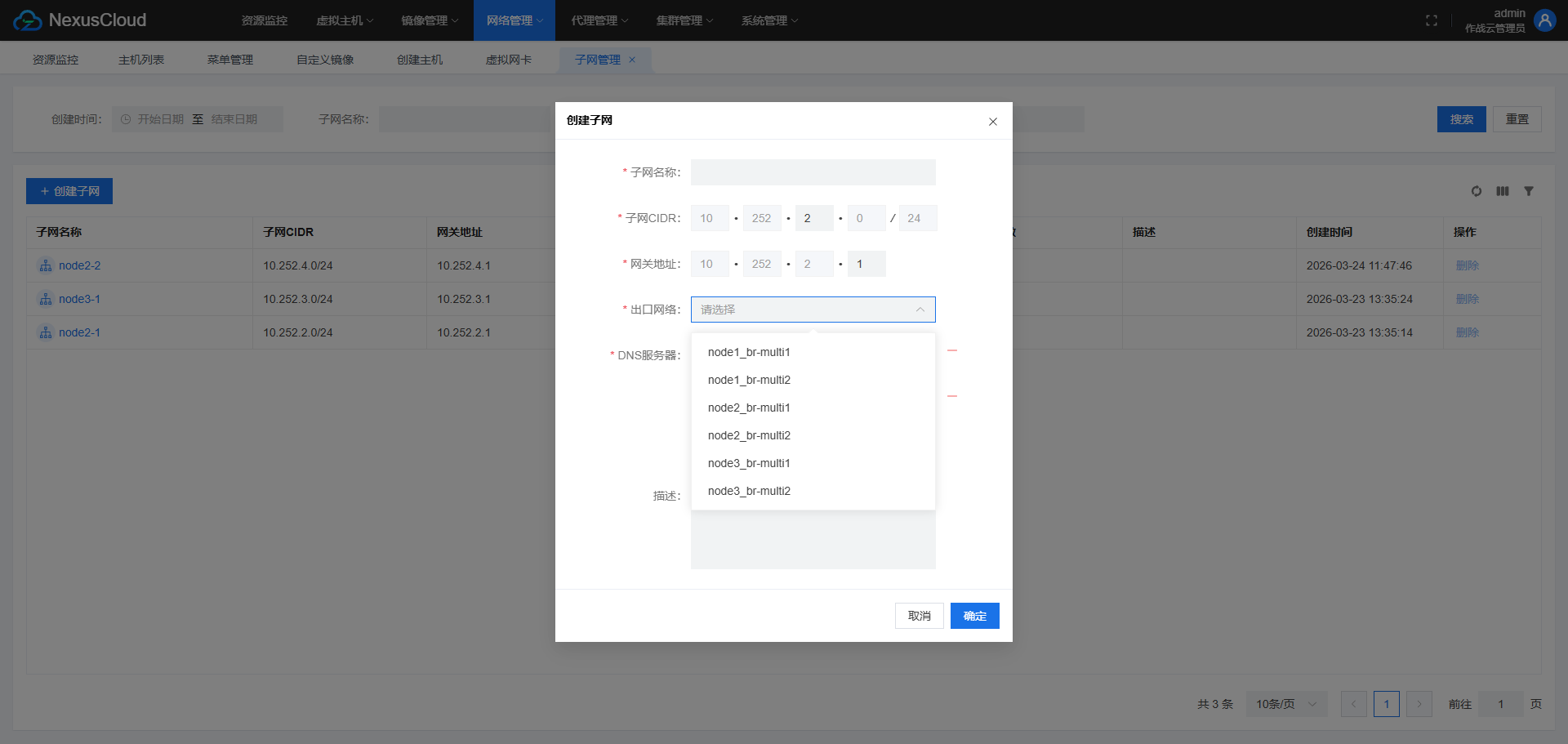Screen dimensions: 1568x744
Task: Click the 子网名称 input in dialog
Action: click(813, 172)
